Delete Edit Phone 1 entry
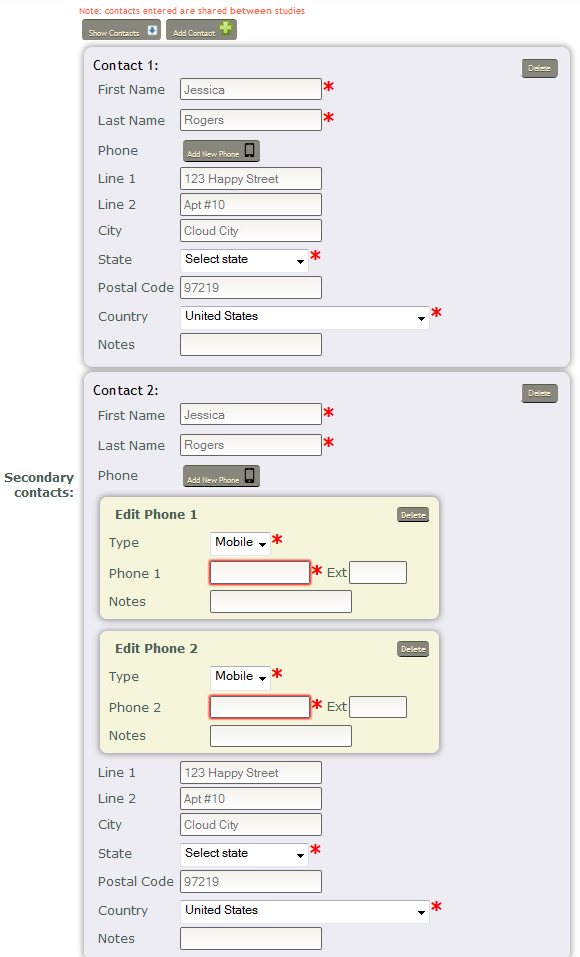 point(412,514)
